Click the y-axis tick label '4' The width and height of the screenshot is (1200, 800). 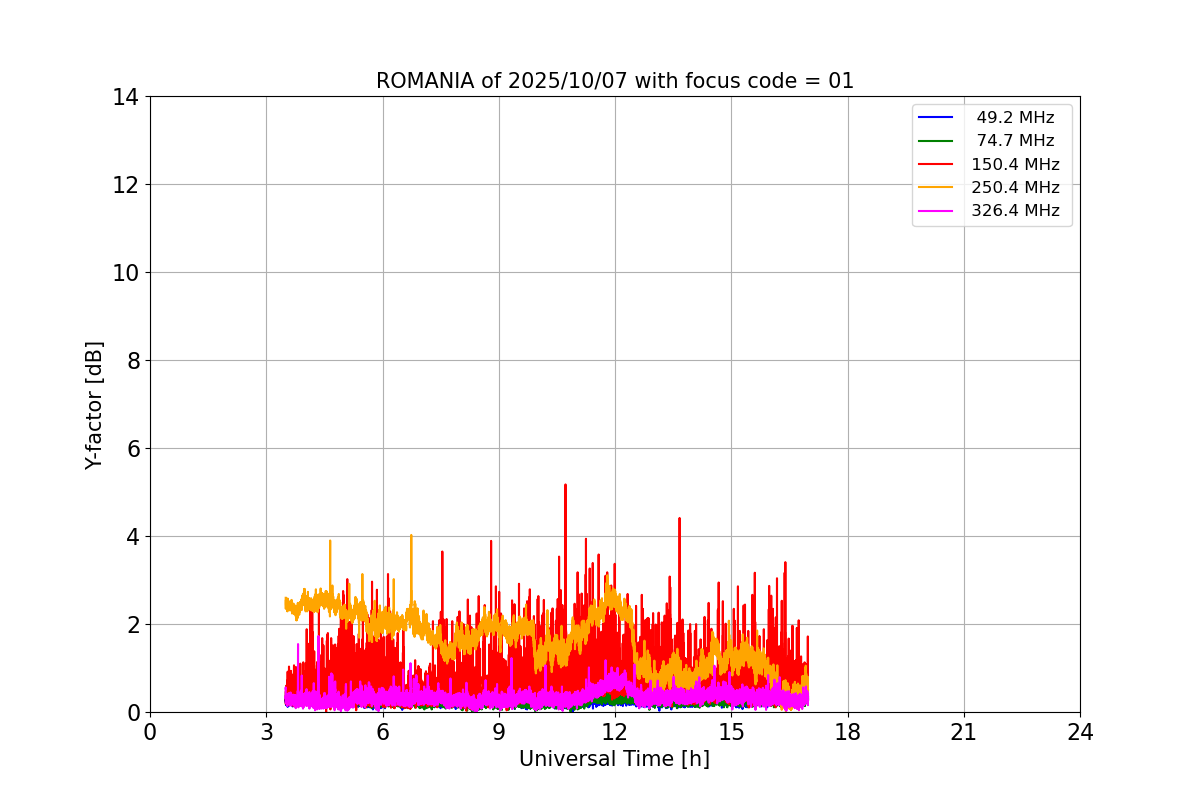point(132,537)
